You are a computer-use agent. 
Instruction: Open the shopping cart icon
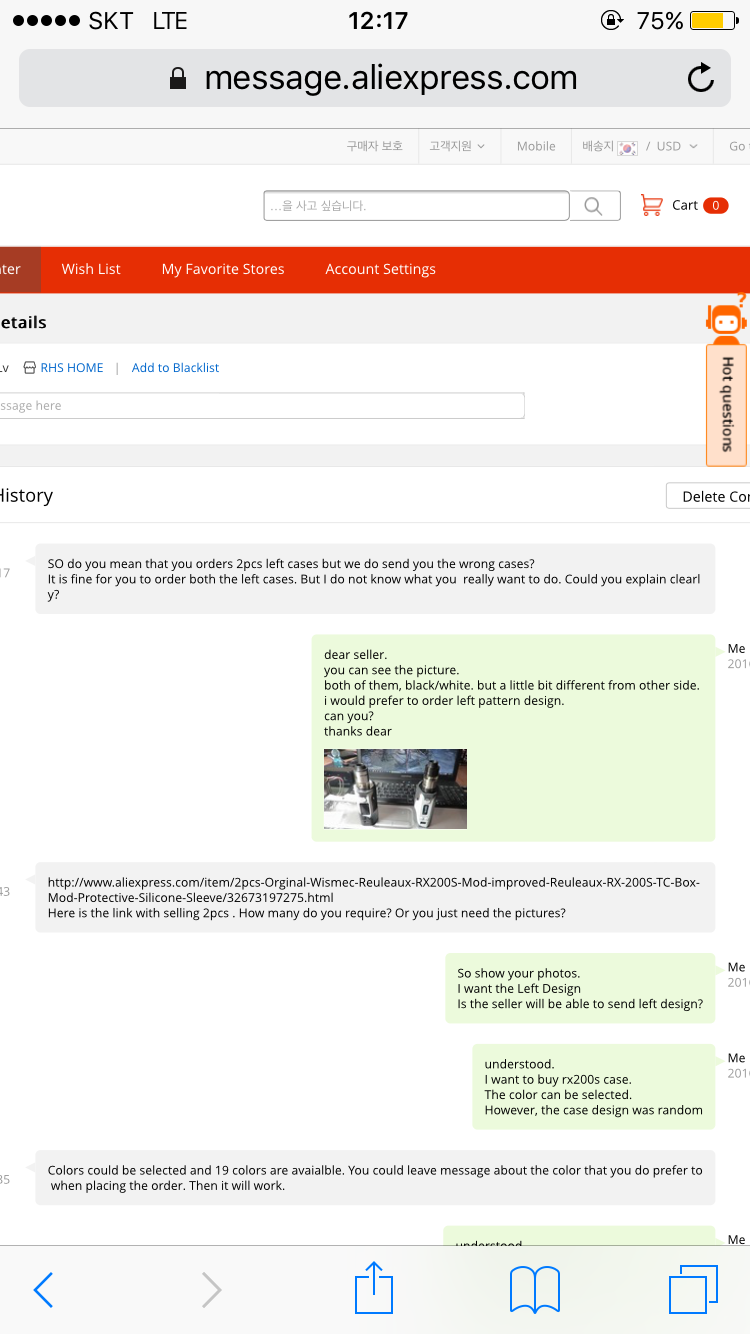[x=652, y=205]
